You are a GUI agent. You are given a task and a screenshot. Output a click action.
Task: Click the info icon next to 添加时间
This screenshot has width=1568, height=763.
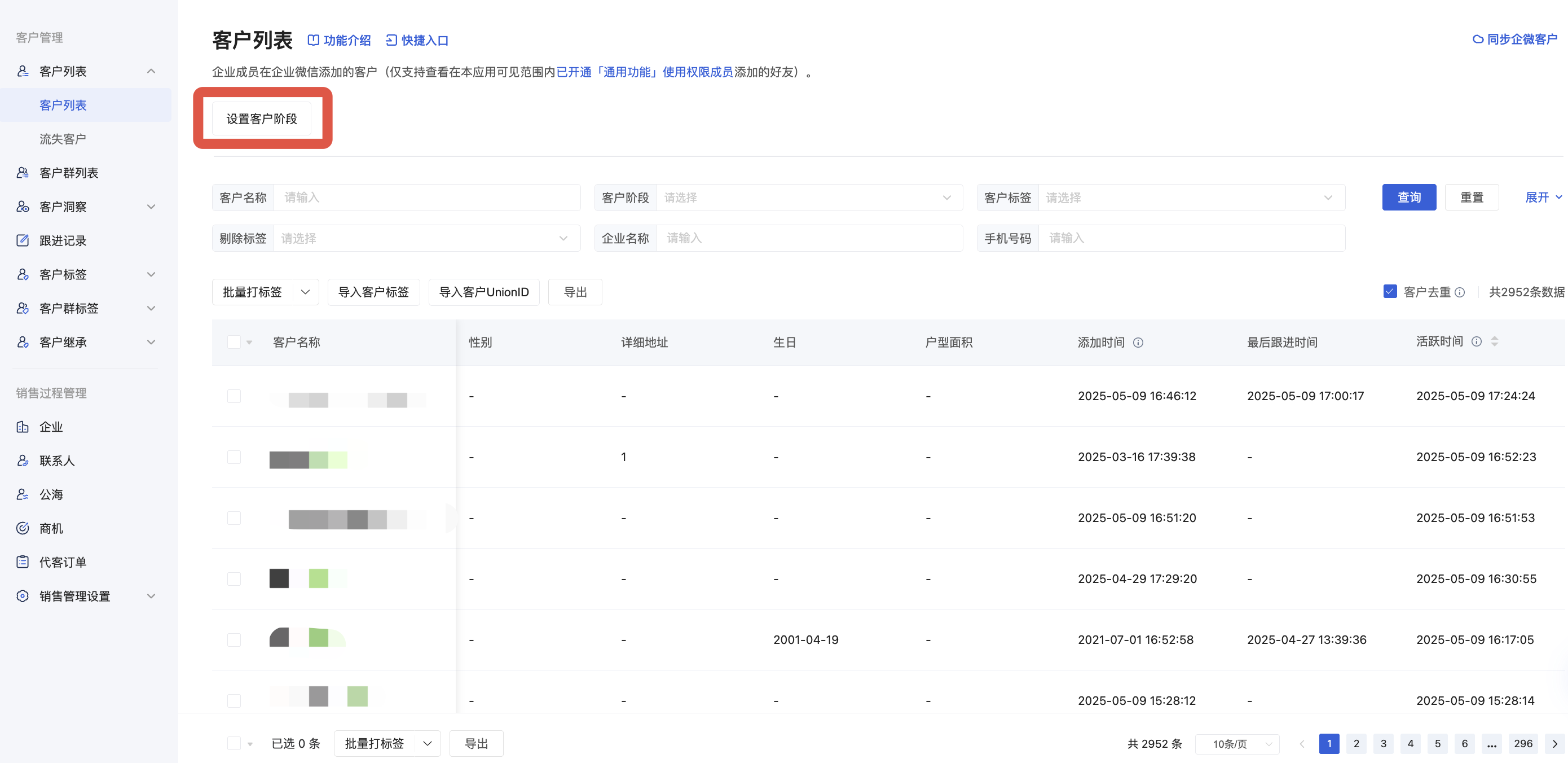click(x=1138, y=343)
